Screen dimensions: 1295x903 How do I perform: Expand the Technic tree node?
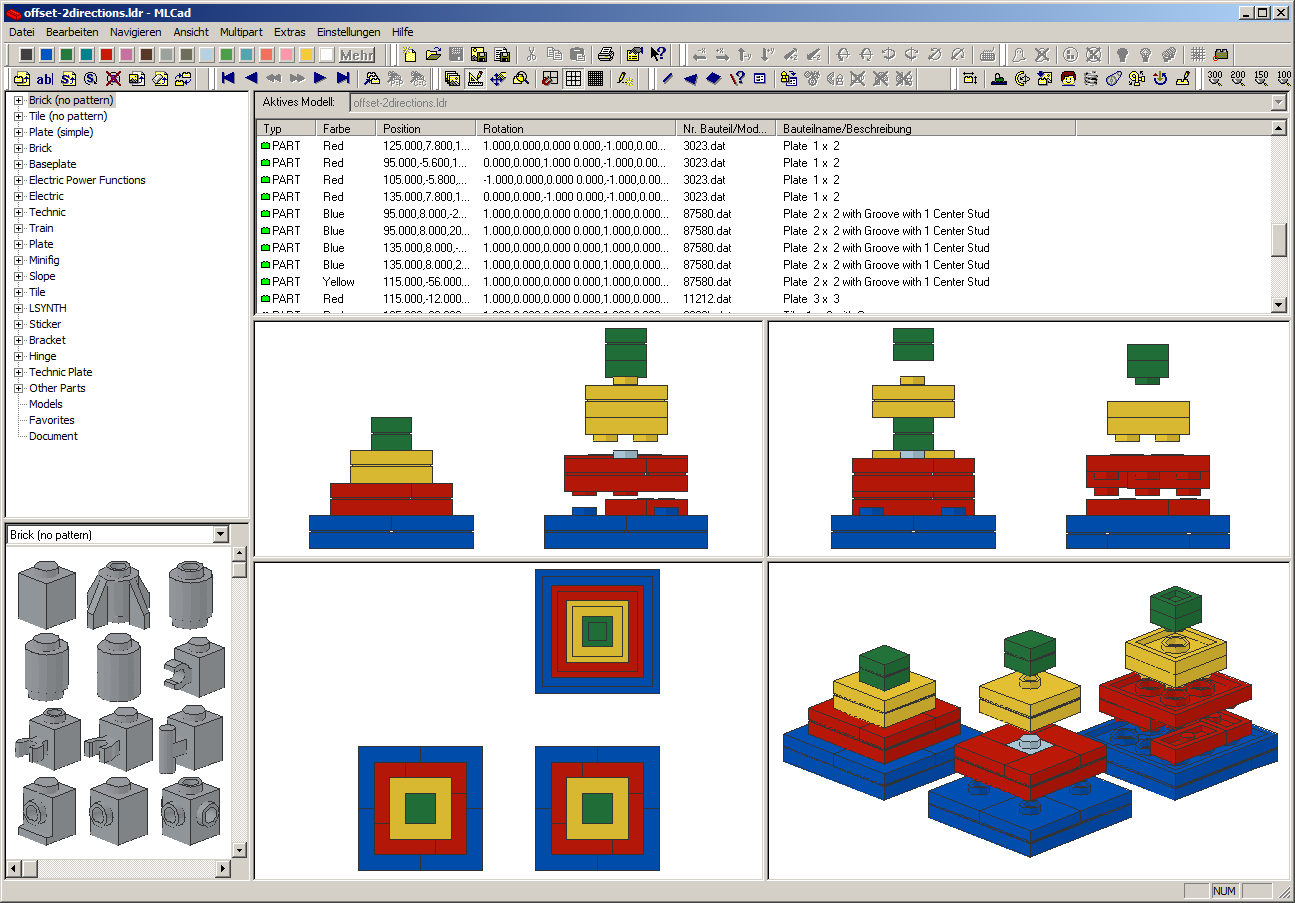pyautogui.click(x=18, y=212)
